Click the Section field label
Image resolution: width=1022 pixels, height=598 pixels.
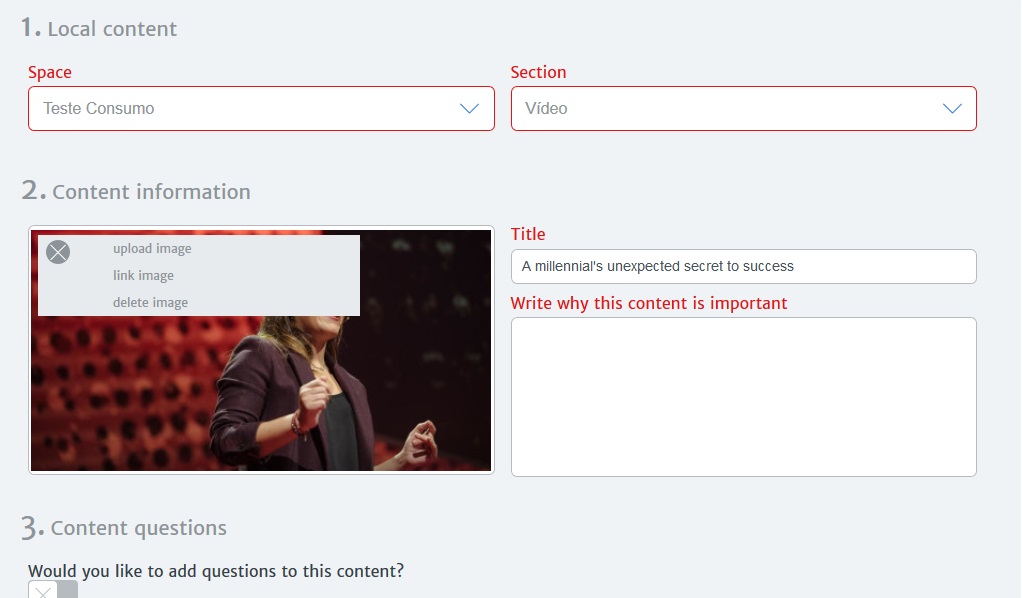click(x=538, y=72)
